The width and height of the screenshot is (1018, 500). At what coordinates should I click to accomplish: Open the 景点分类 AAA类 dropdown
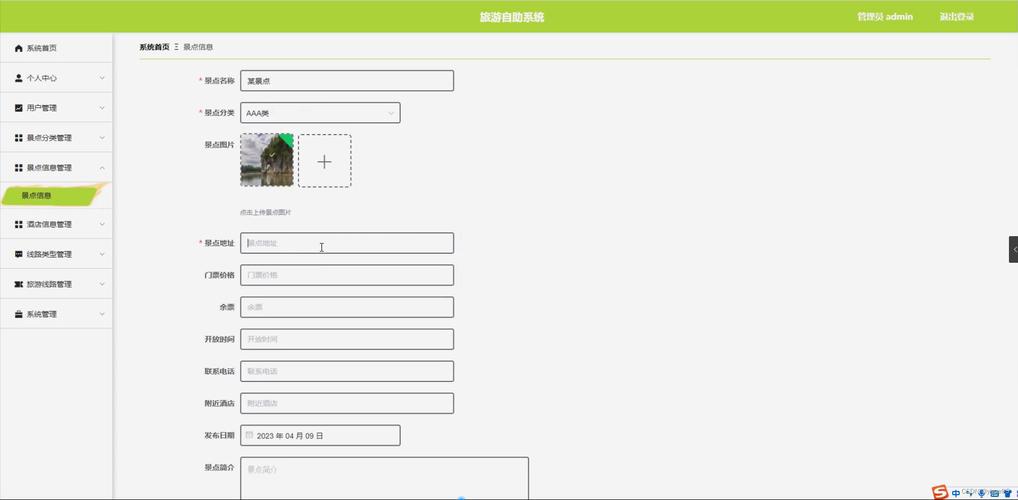(320, 113)
